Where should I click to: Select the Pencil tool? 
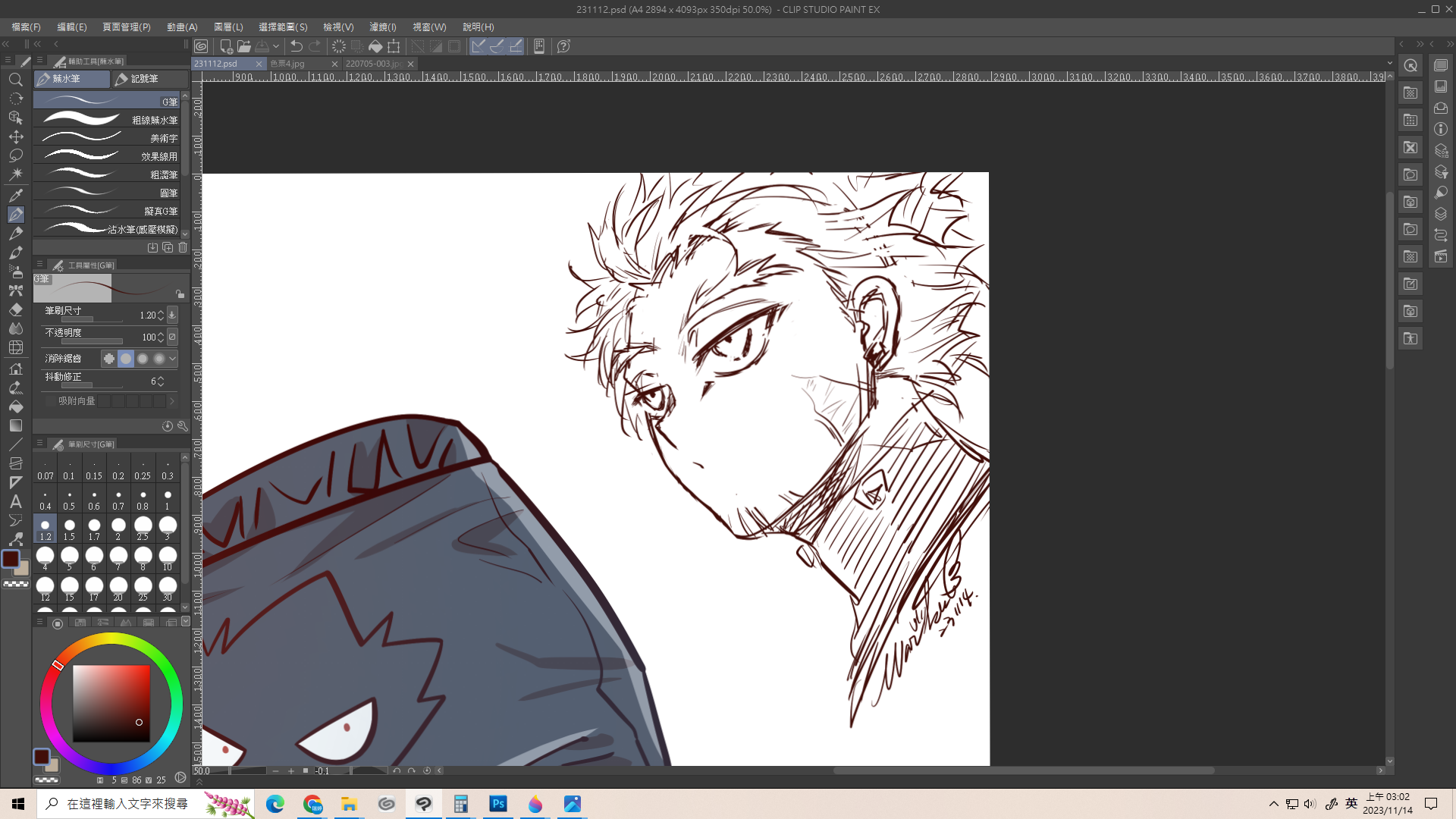[x=15, y=234]
